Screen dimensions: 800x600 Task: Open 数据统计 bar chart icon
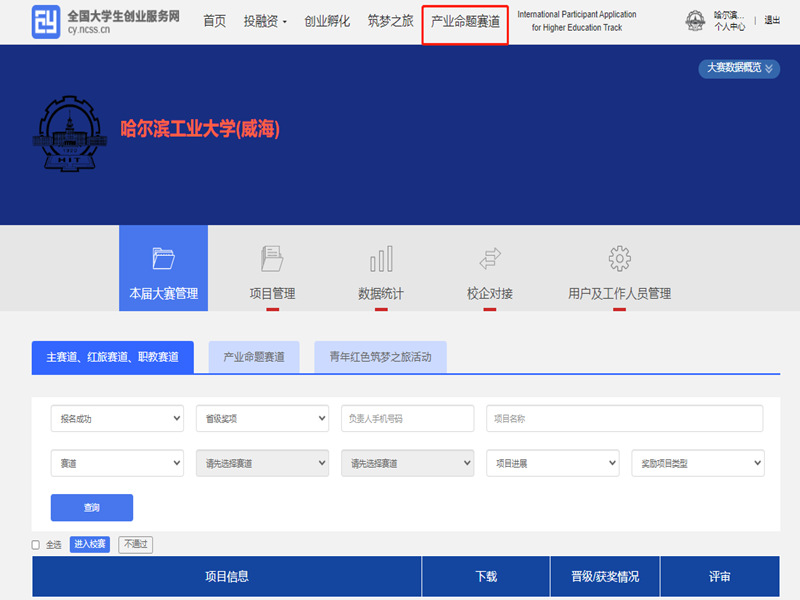point(380,259)
